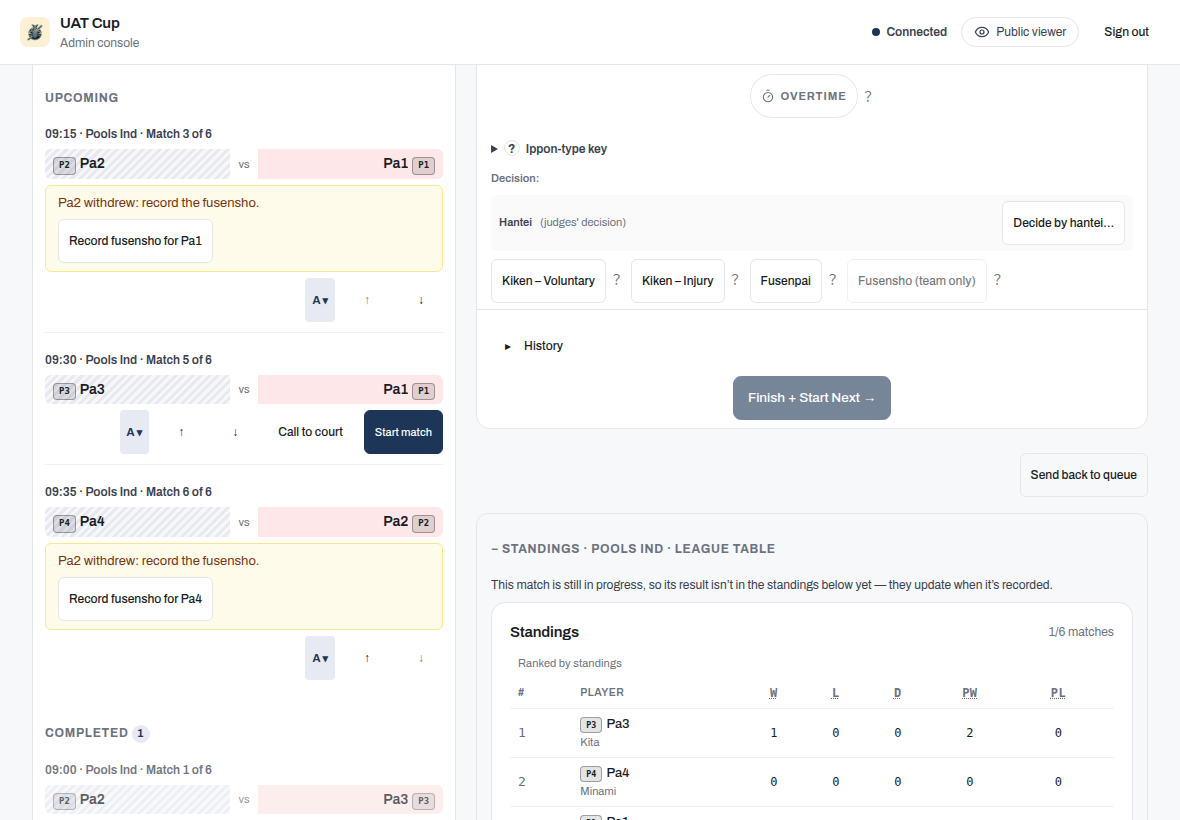Open court dropdown A for Match 5
The height and width of the screenshot is (820, 1180).
pyautogui.click(x=134, y=432)
